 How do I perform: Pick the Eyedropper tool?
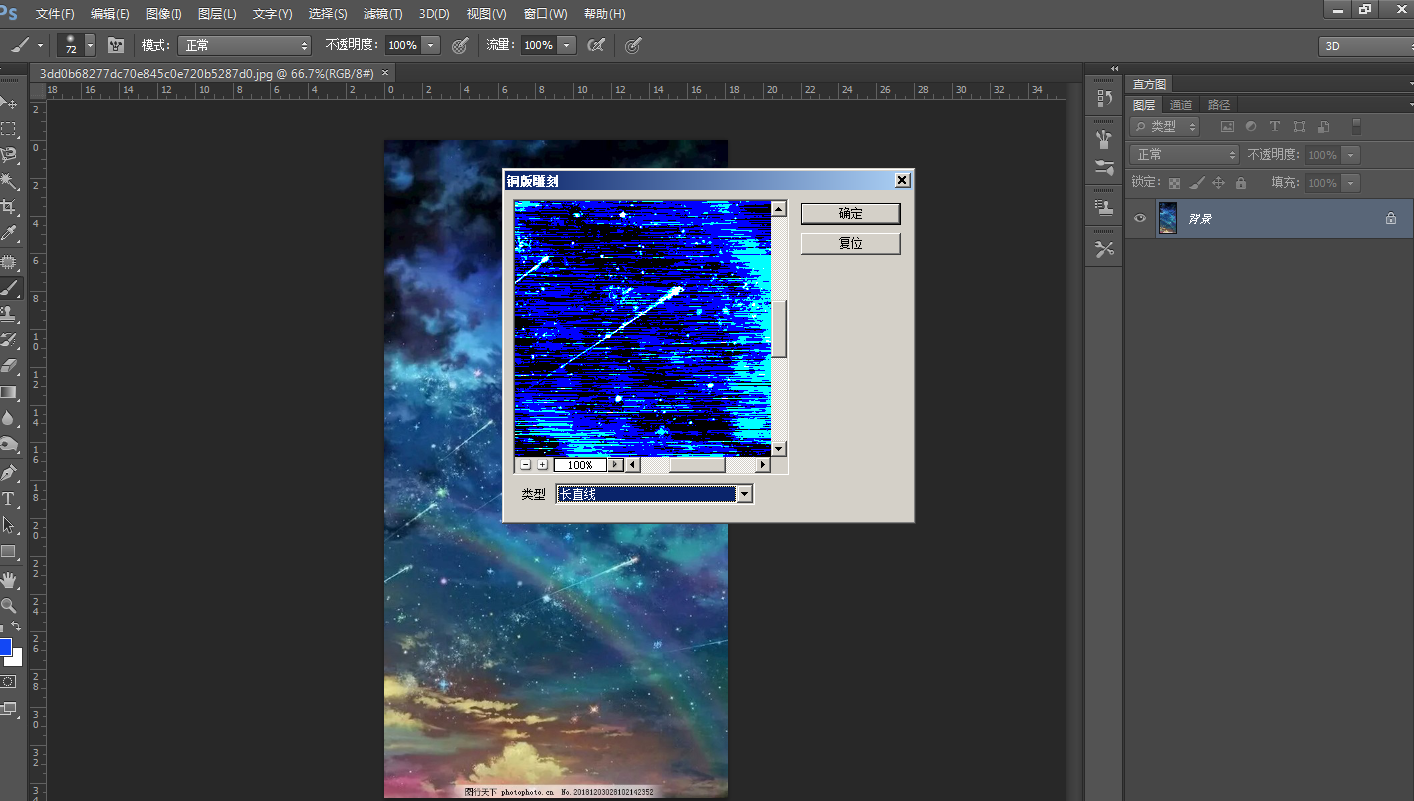pos(9,234)
